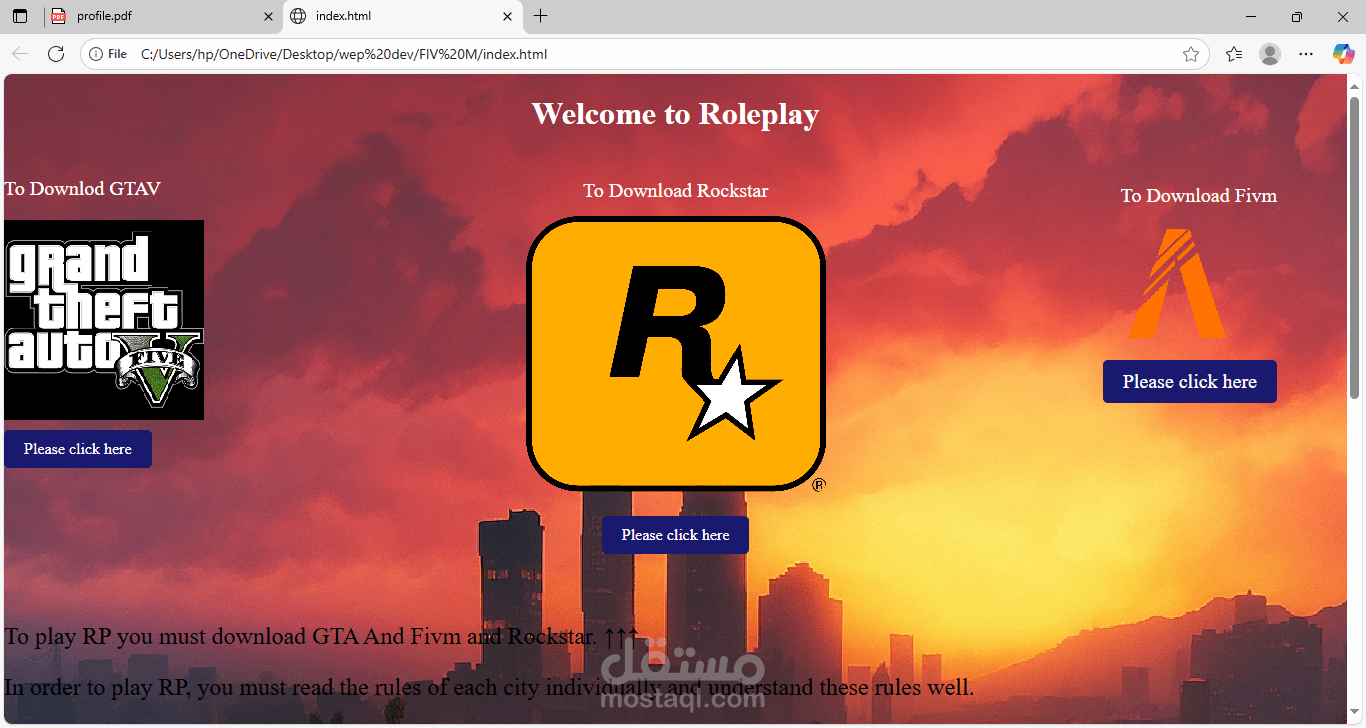Add this page to favorites
Viewport: 1366px width, 728px height.
click(x=1191, y=54)
